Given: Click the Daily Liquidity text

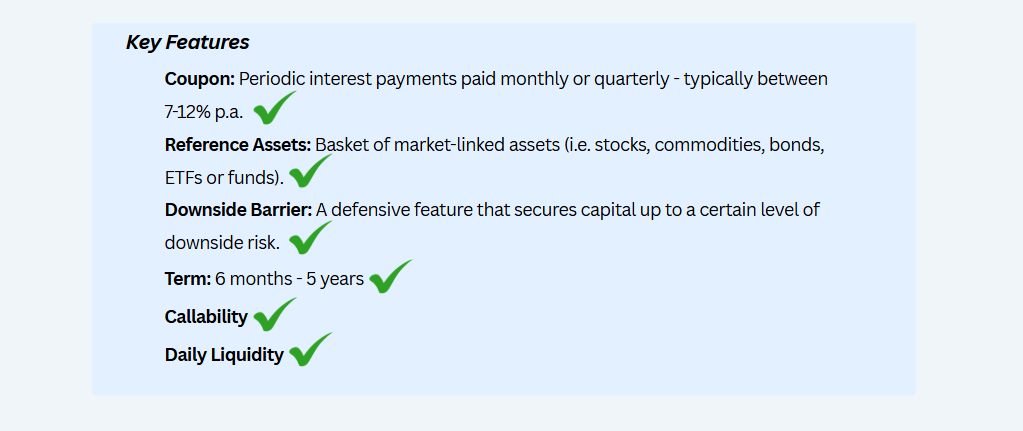Looking at the screenshot, I should click(x=224, y=355).
